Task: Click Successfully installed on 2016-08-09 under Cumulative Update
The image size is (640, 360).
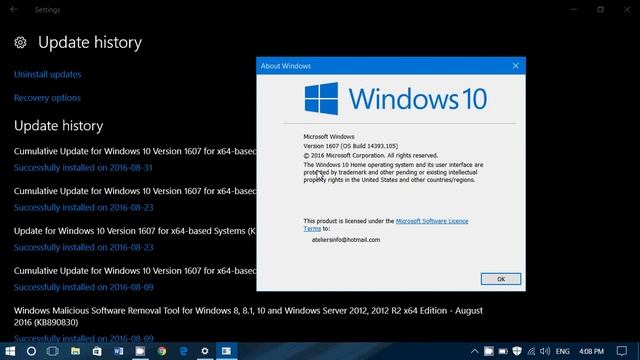Action: [x=84, y=287]
